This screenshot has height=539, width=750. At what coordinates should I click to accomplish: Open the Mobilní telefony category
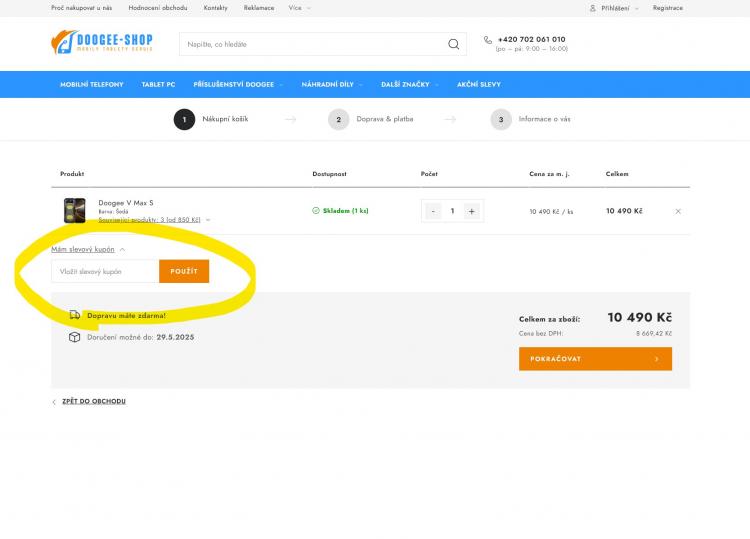point(92,84)
